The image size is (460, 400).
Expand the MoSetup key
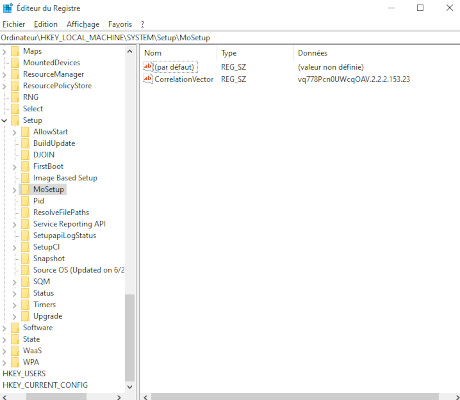[14, 190]
